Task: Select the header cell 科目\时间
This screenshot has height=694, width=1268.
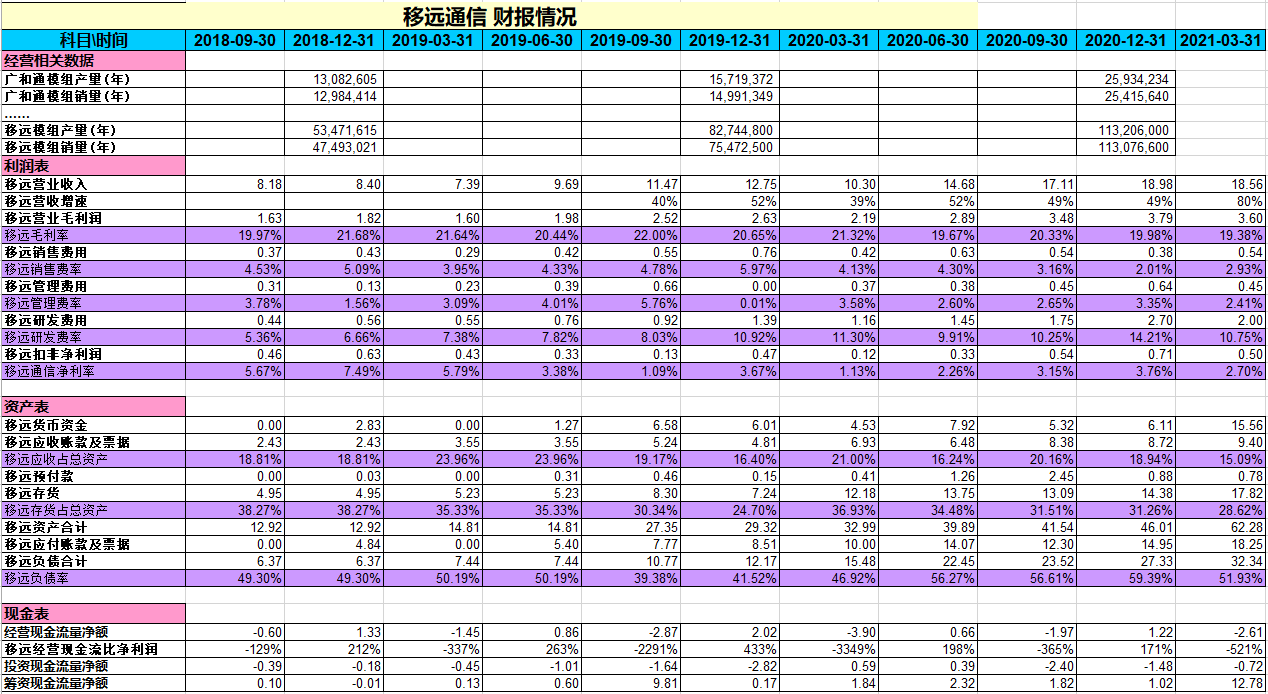Action: pyautogui.click(x=93, y=41)
